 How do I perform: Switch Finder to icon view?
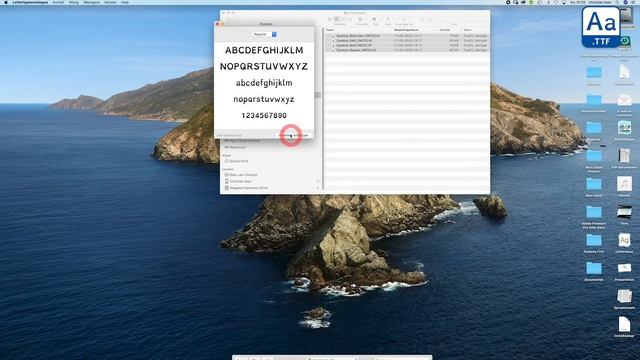tap(331, 19)
